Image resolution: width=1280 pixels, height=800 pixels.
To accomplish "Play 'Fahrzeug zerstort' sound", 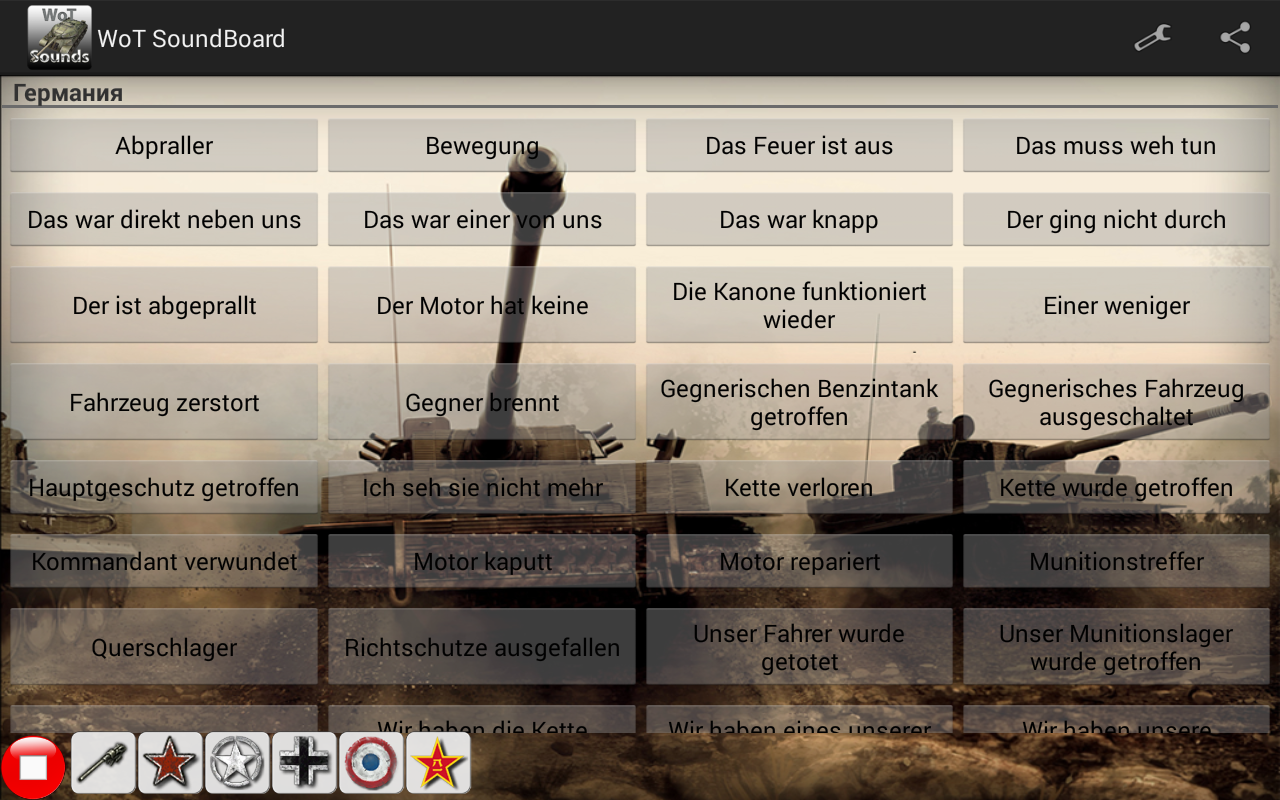I will click(164, 403).
